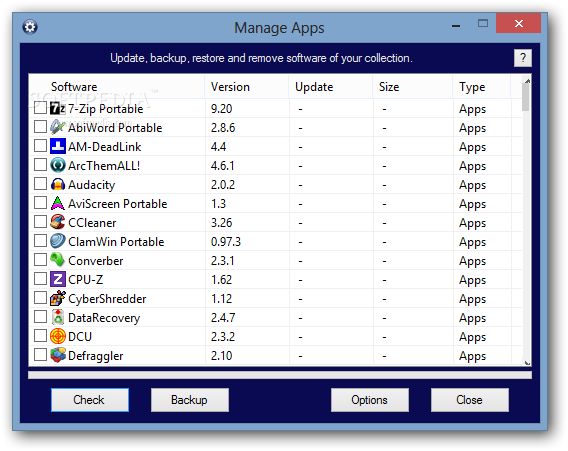The image size is (568, 451).
Task: Tick the DataRecovery checkbox
Action: tap(40, 317)
